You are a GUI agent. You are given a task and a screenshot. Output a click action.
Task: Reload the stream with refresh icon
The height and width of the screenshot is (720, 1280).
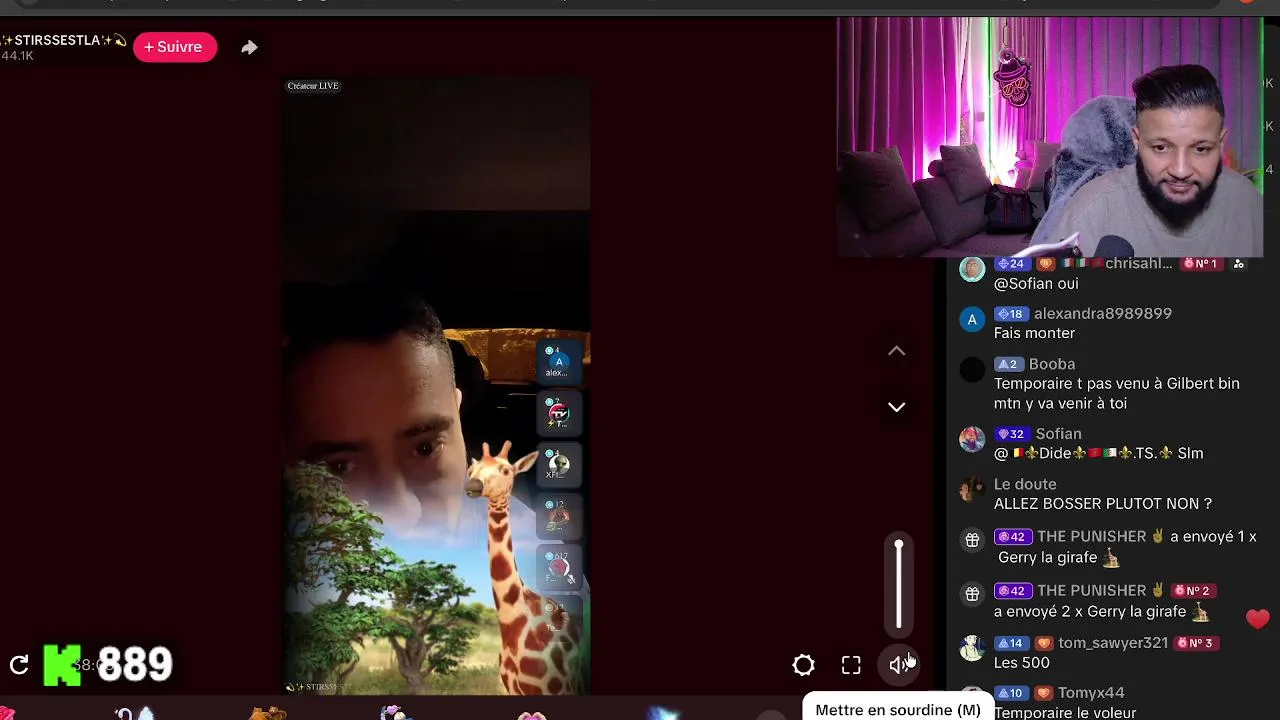click(x=19, y=665)
